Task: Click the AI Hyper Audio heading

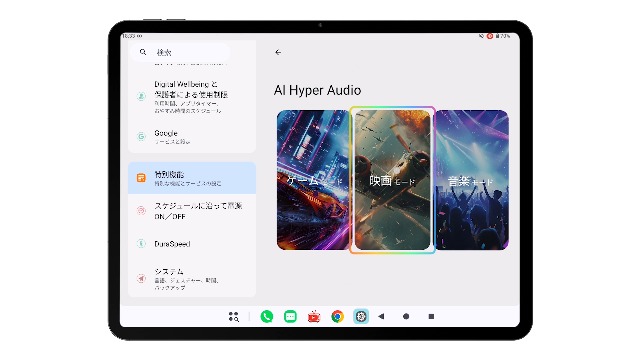Action: tap(318, 90)
